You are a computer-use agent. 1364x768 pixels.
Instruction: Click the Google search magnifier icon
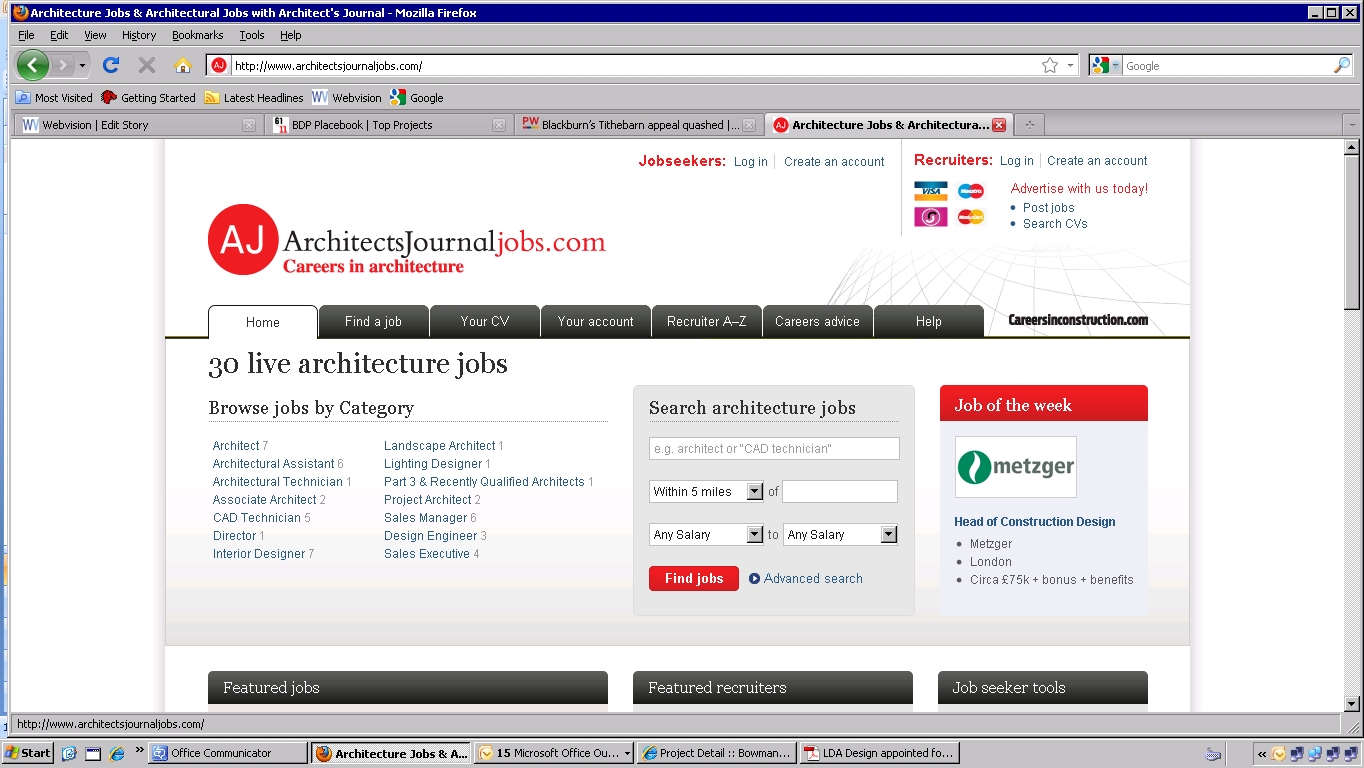click(1341, 65)
